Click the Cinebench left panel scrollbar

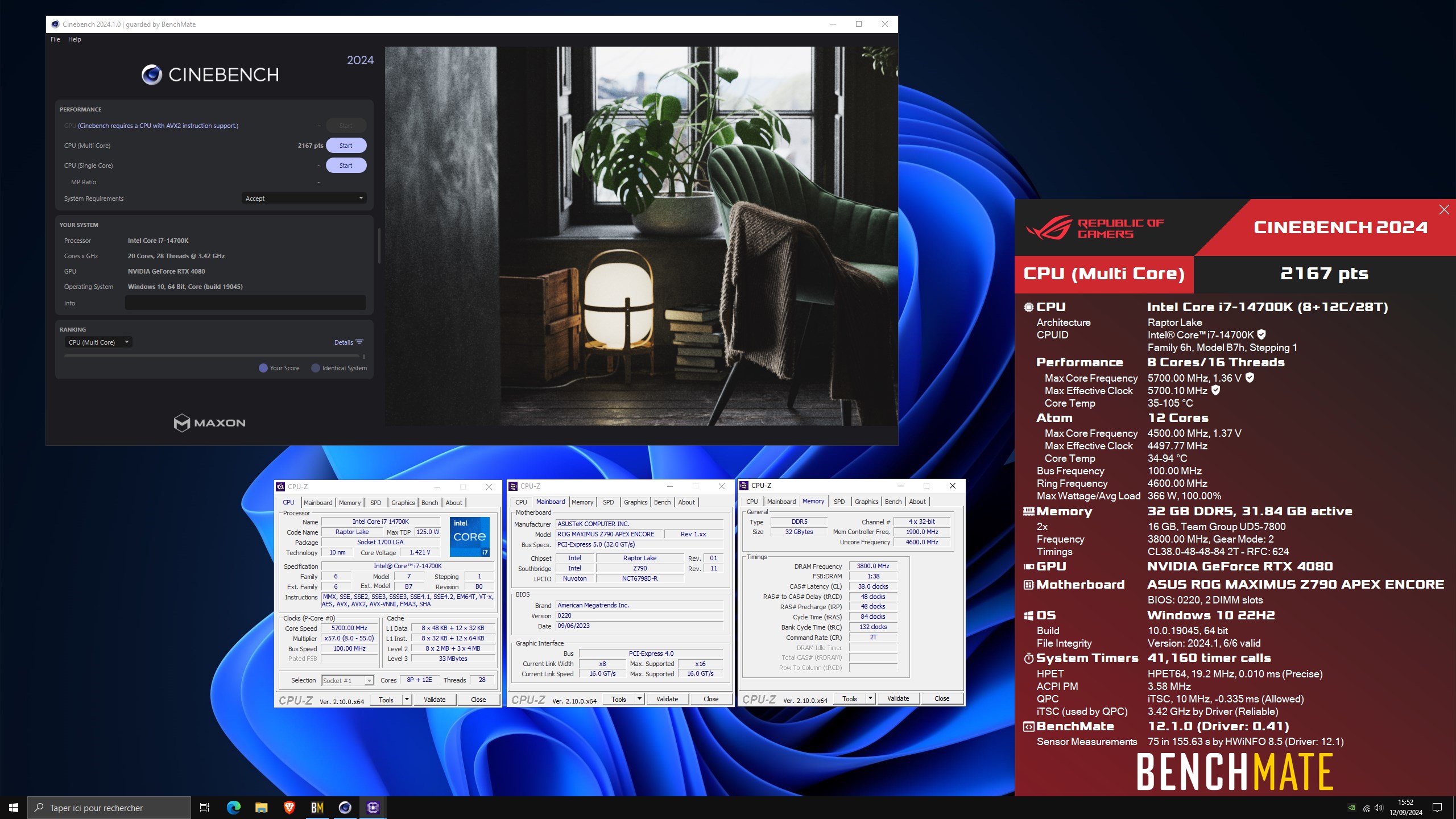379,246
